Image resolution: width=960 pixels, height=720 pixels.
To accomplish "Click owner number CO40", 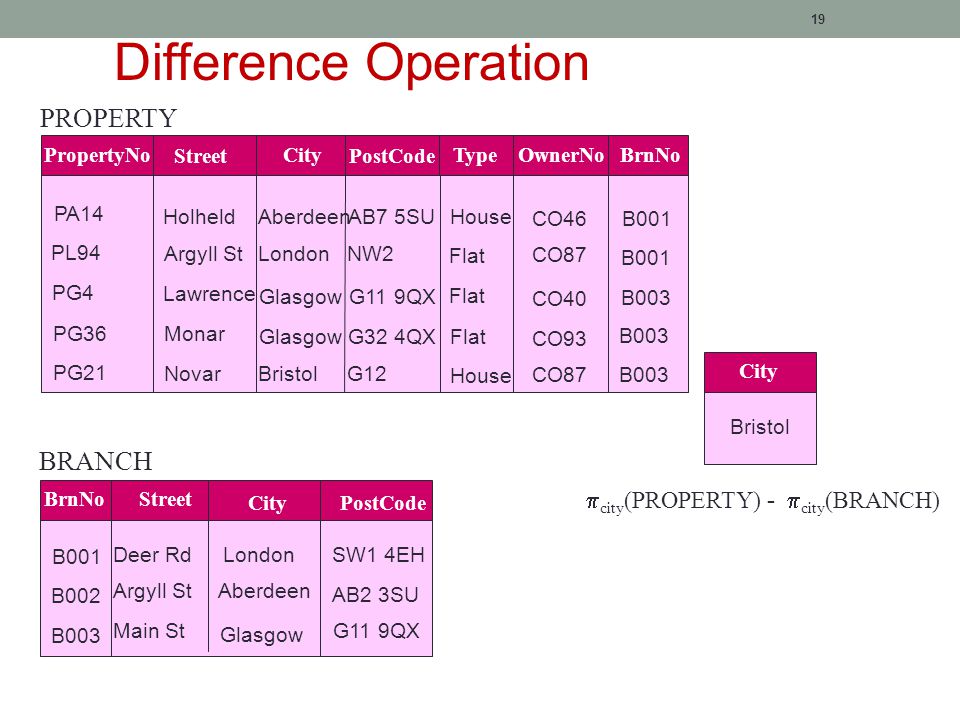I will pos(559,298).
